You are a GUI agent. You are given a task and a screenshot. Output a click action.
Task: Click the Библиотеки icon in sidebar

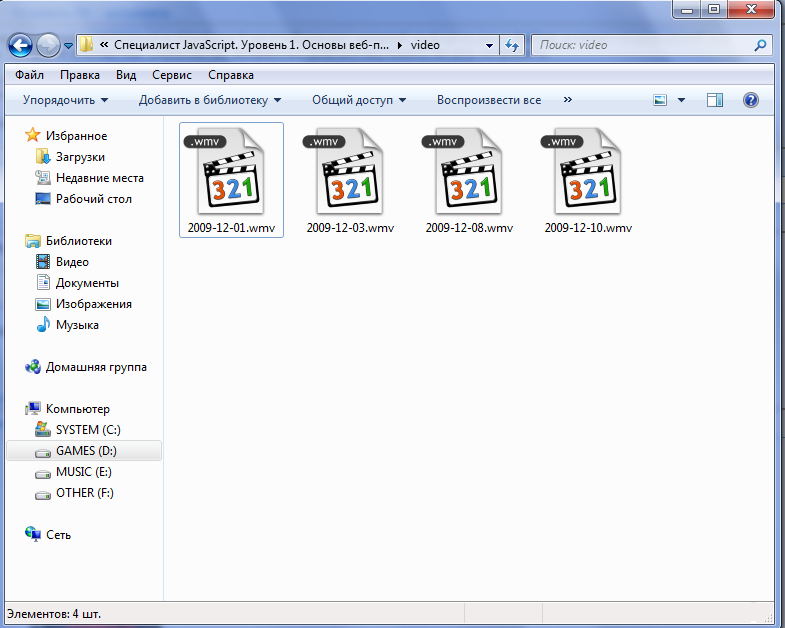[33, 241]
